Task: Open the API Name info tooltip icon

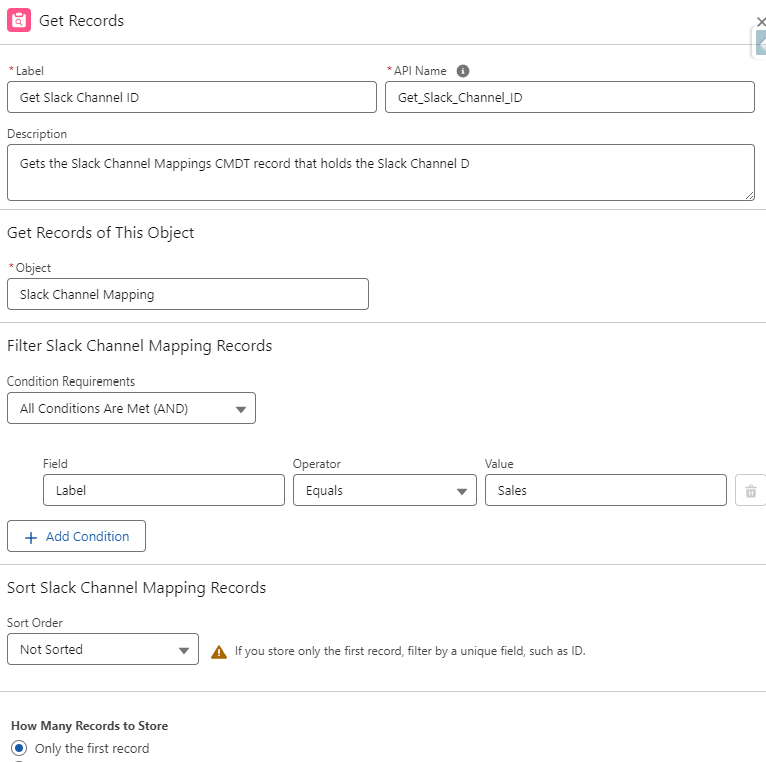Action: (x=463, y=71)
